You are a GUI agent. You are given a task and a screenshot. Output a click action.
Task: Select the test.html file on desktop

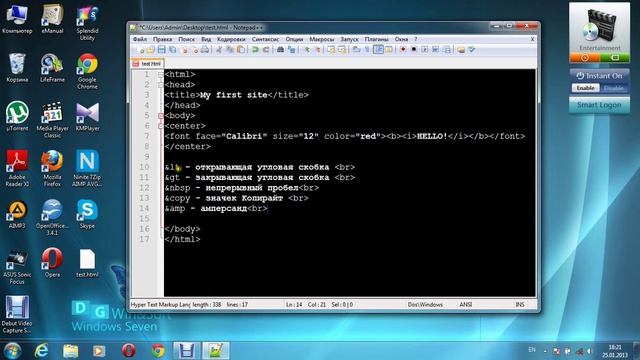tap(87, 263)
